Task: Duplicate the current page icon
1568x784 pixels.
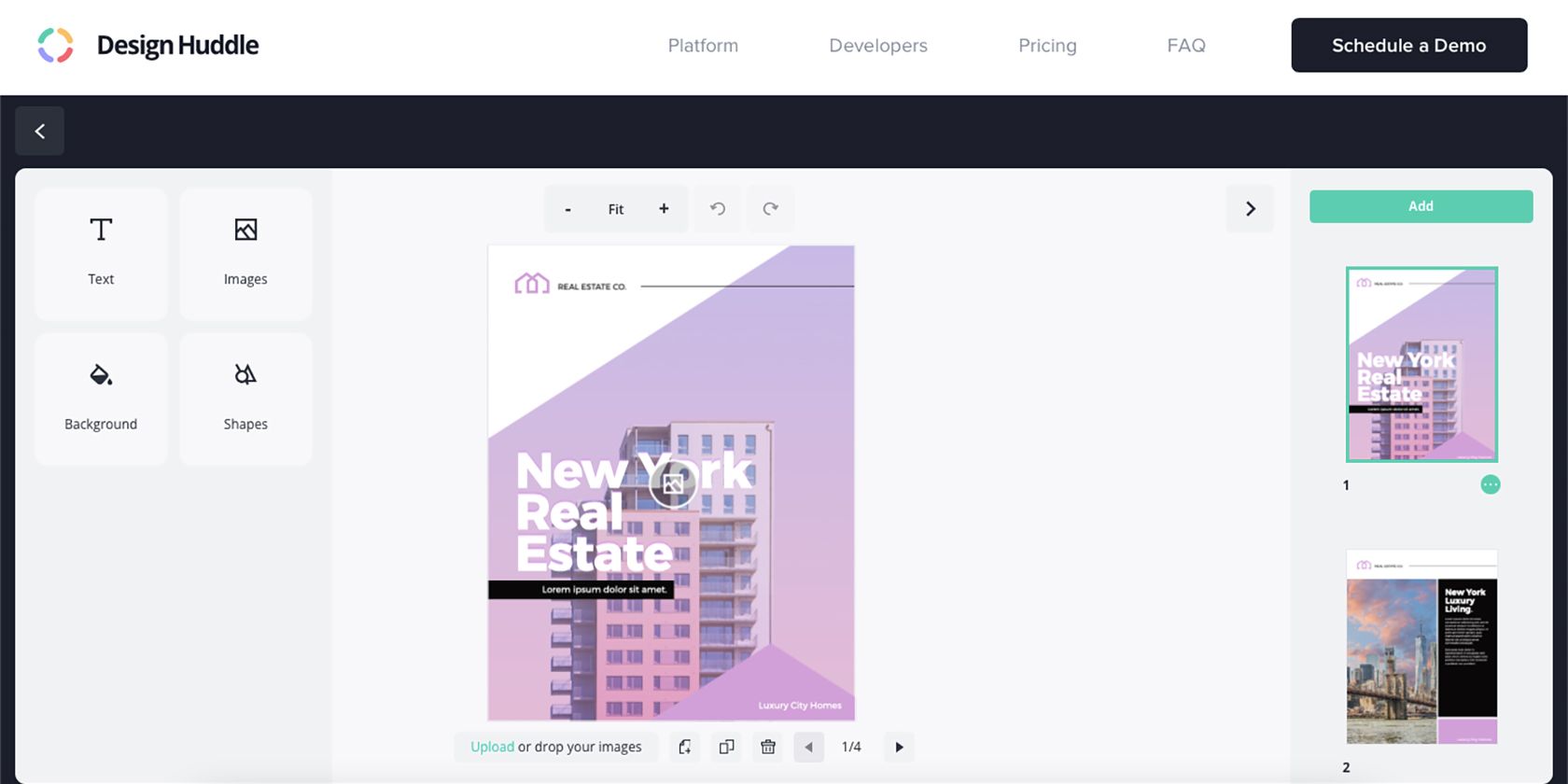Action: click(x=726, y=747)
